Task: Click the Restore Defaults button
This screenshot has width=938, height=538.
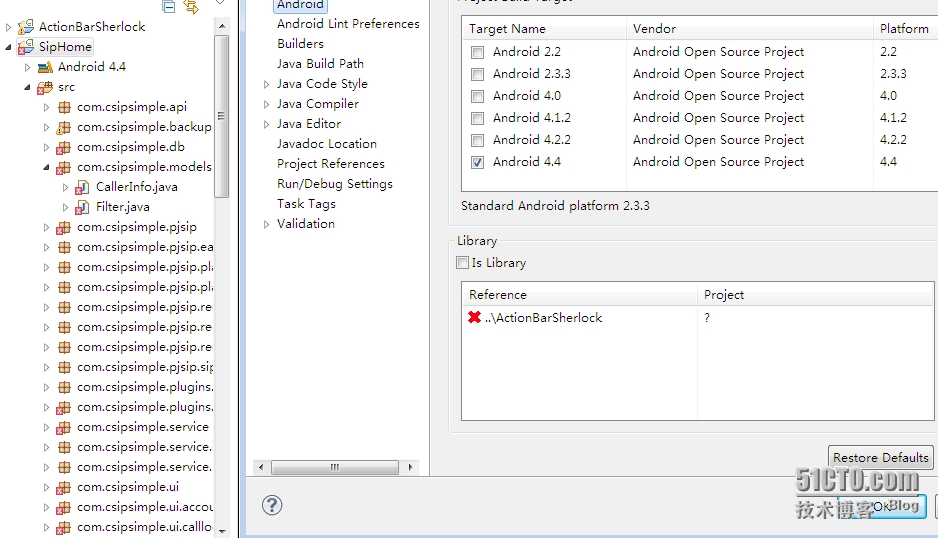Action: [x=881, y=458]
